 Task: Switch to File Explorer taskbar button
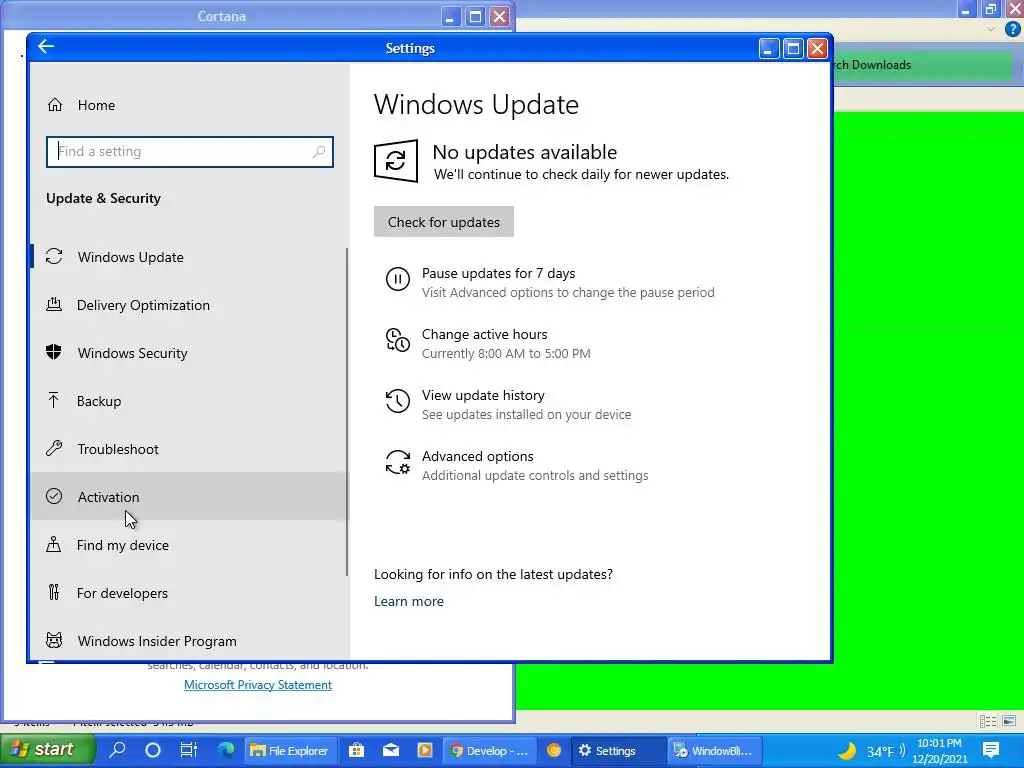291,750
